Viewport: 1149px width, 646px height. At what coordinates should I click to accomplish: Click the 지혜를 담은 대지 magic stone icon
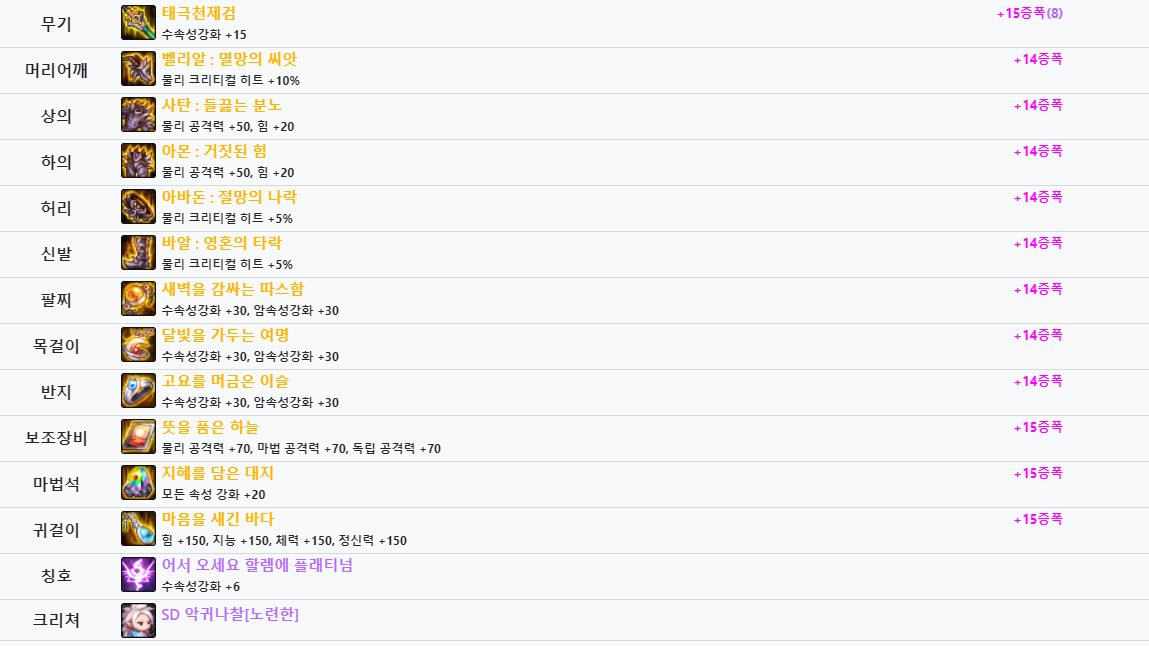(x=138, y=483)
